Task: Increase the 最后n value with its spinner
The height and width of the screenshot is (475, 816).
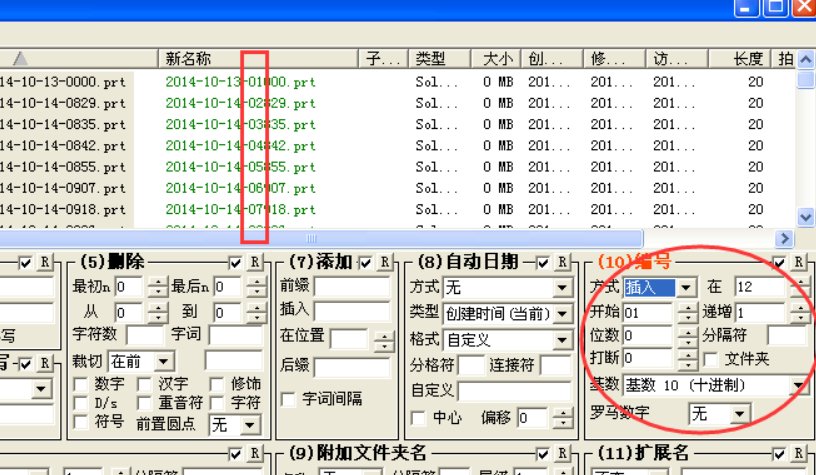Action: pos(257,282)
